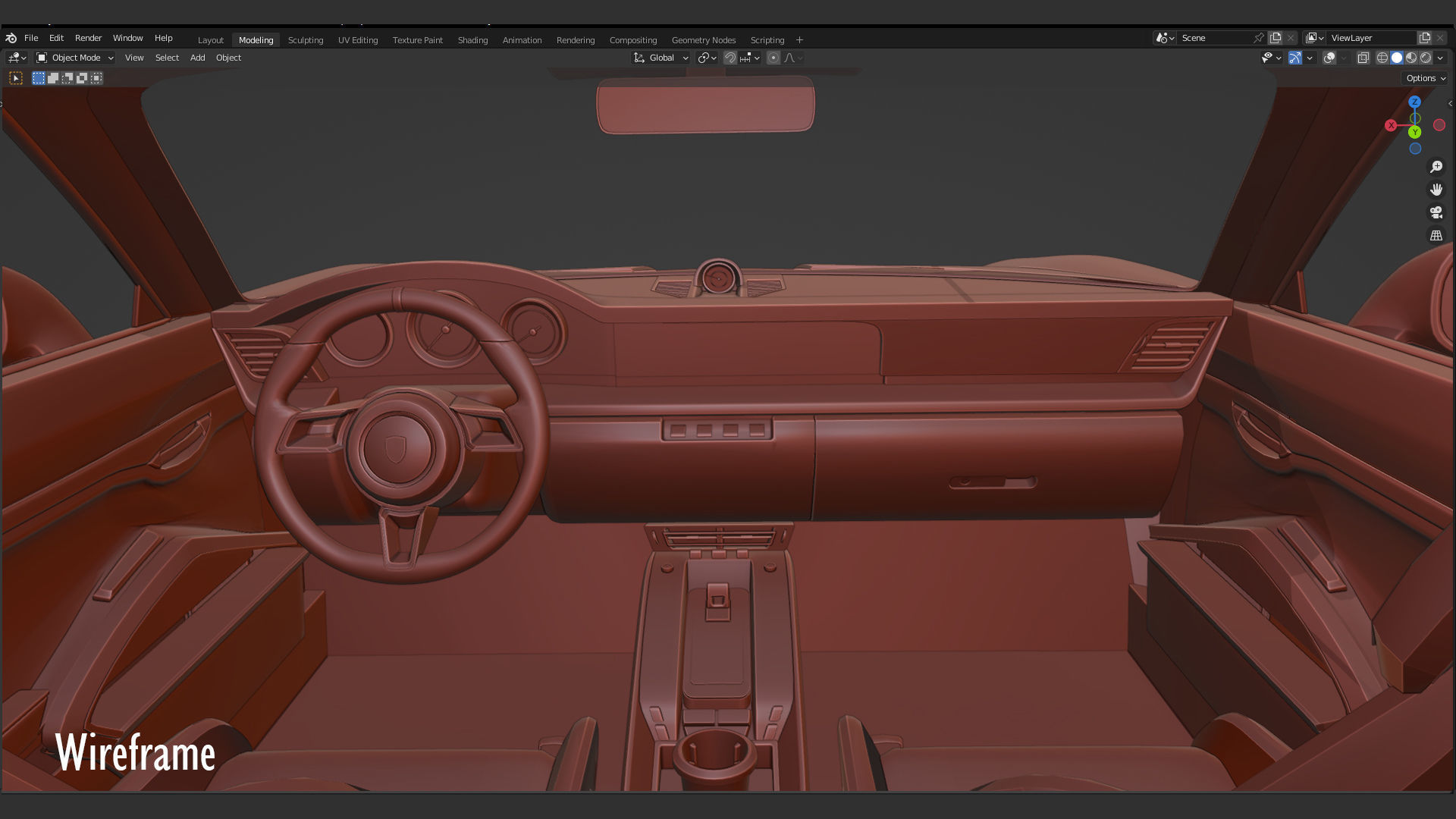Screen dimensions: 1456x819
Task: Switch to the Sculpting workspace tab
Action: click(x=306, y=40)
